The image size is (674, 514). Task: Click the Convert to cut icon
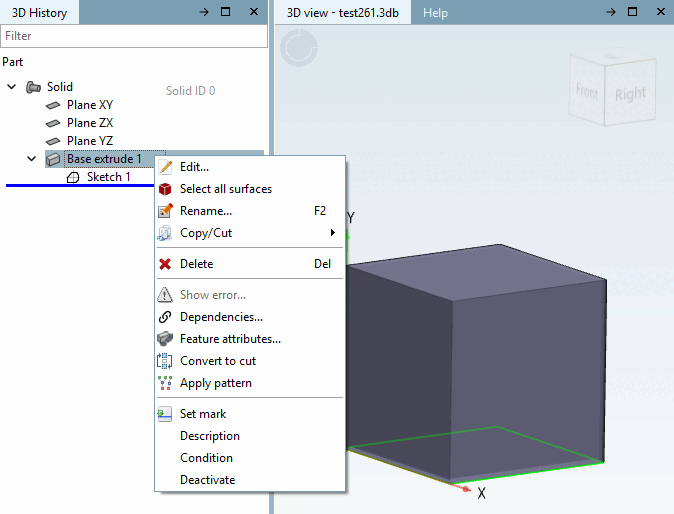(x=165, y=361)
